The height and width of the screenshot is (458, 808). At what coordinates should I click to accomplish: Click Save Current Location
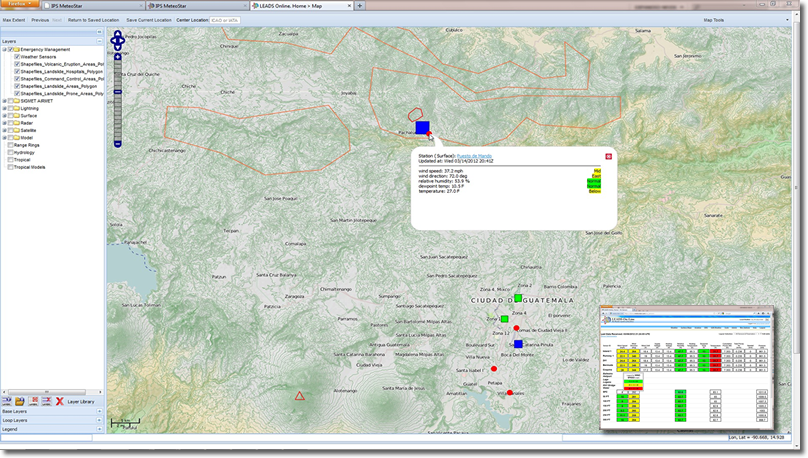[148, 20]
